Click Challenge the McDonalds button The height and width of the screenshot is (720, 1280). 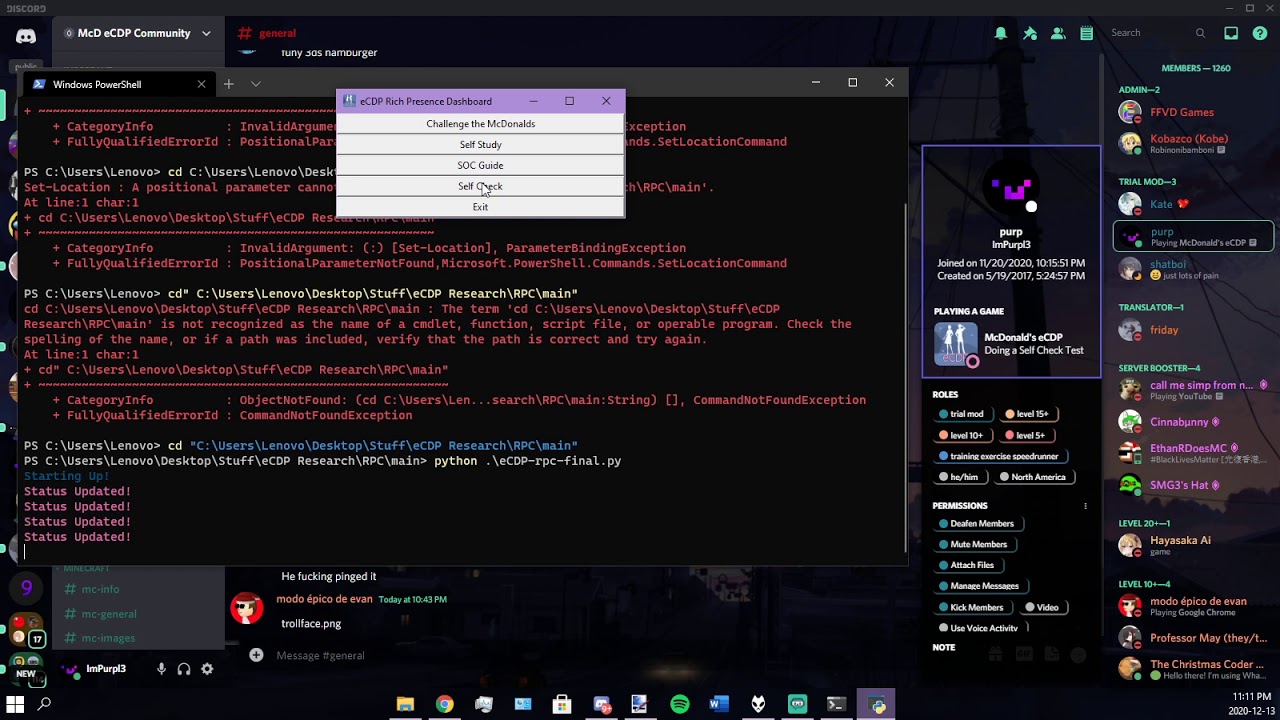click(480, 124)
